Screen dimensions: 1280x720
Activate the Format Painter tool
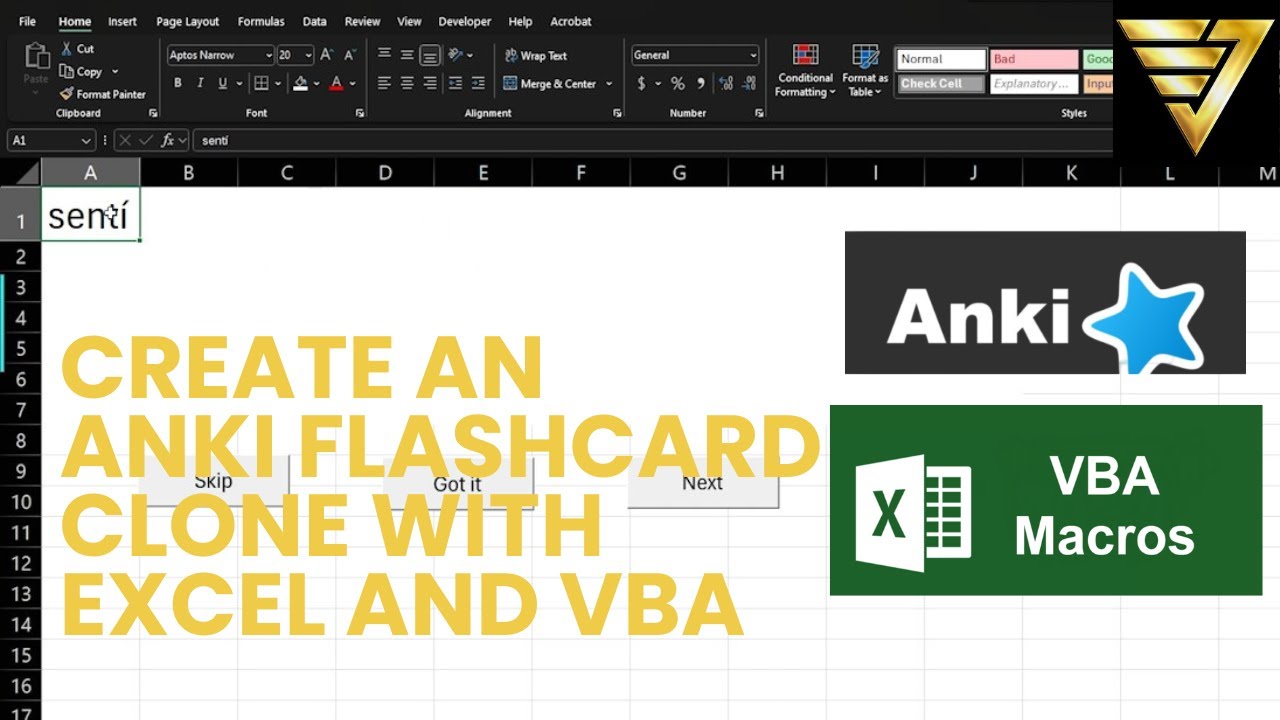102,94
